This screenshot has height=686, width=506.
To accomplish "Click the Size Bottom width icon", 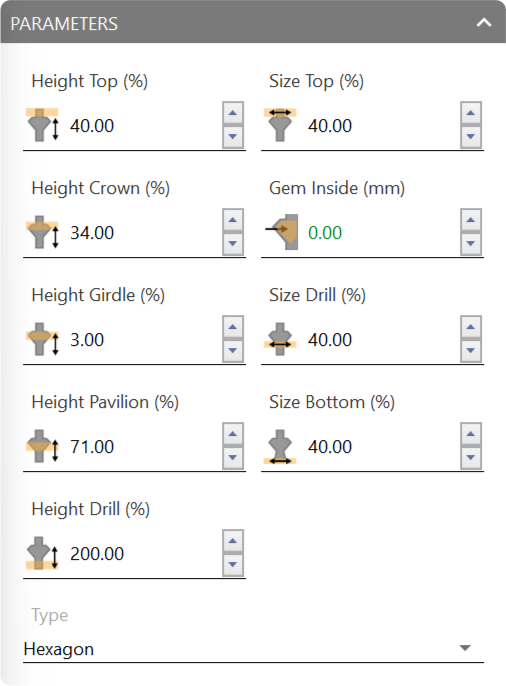I will coord(280,447).
